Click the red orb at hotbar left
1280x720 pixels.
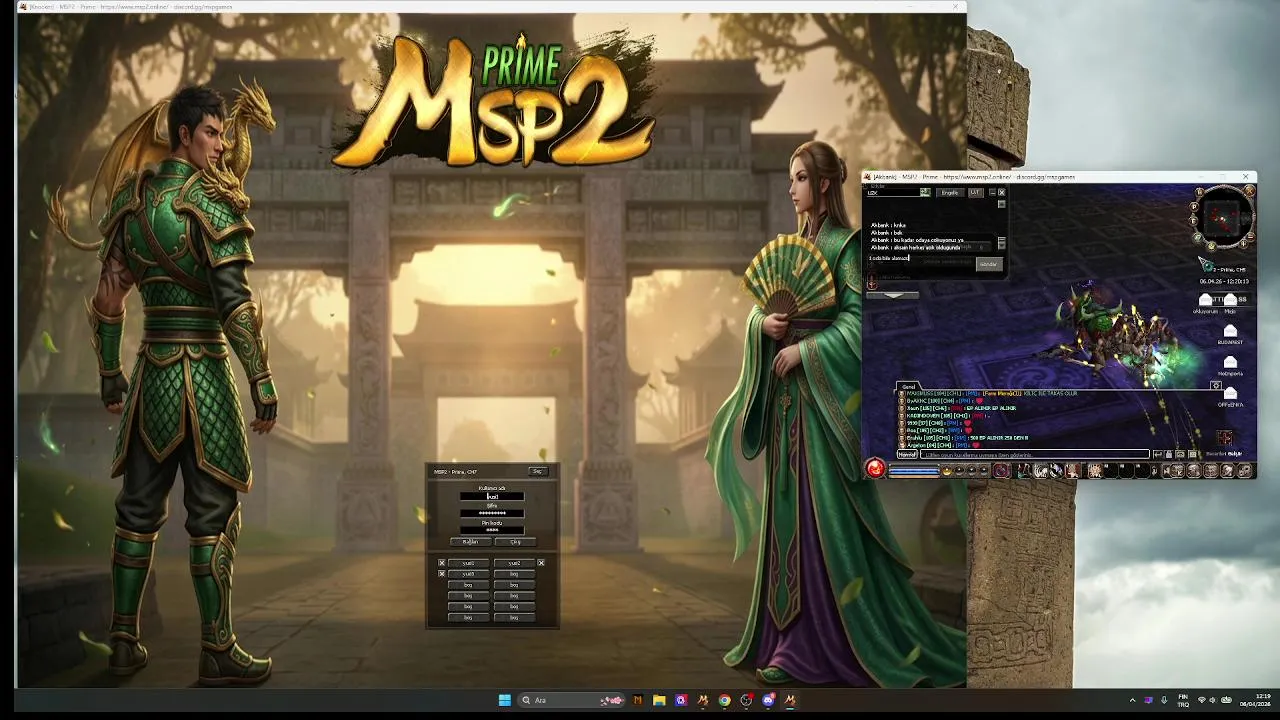click(875, 469)
